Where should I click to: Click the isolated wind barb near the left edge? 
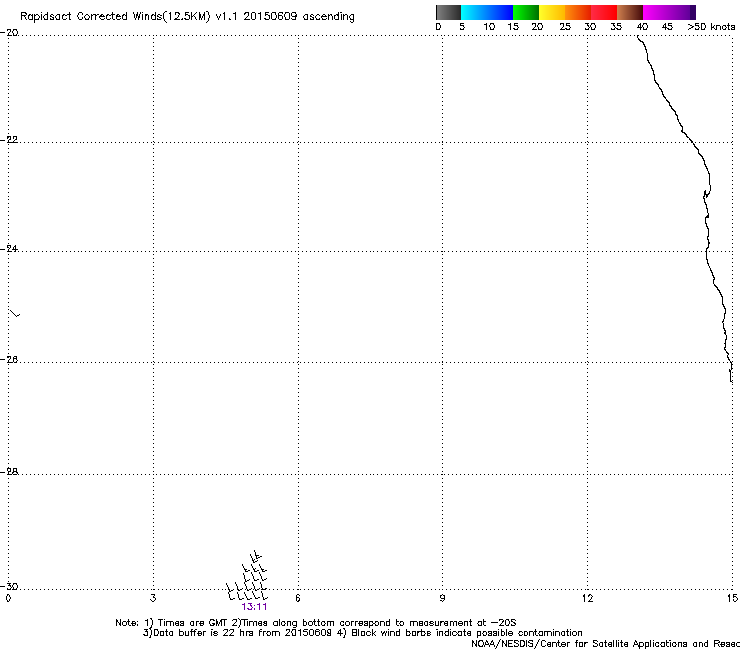[x=15, y=312]
